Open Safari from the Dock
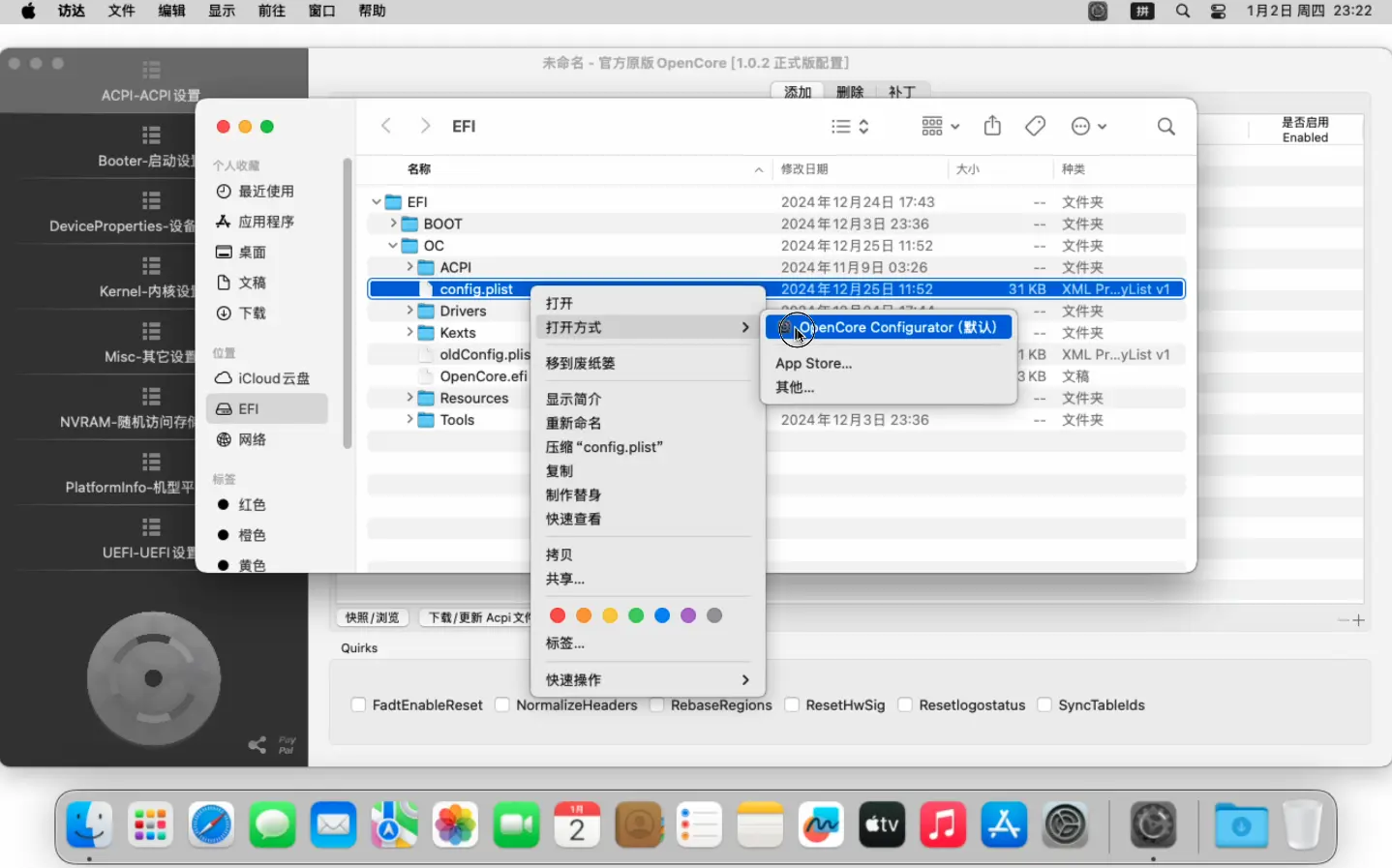 click(x=211, y=825)
